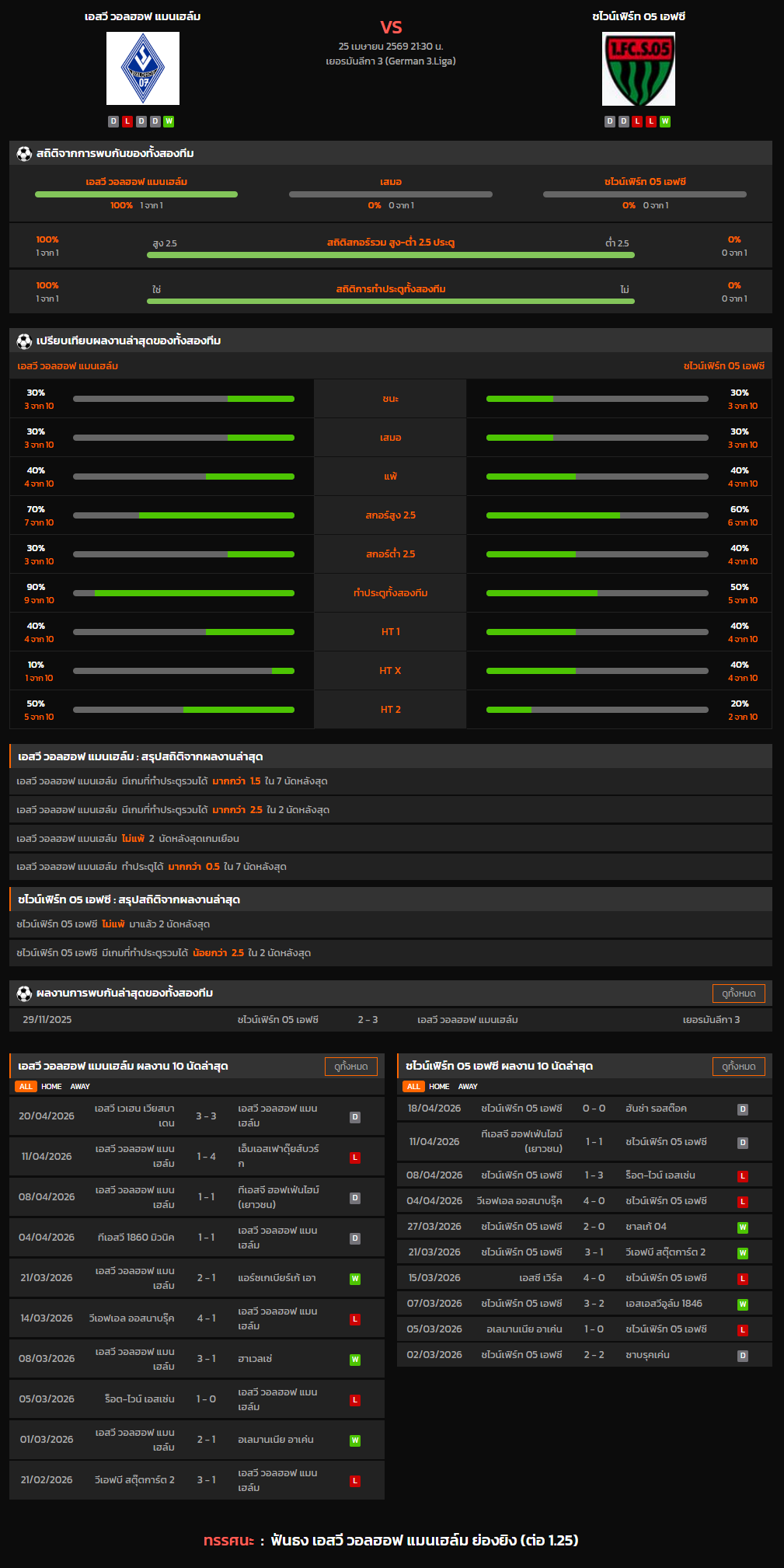The image size is (784, 1568).
Task: Switch to HOME filter for Schweinfurt matches
Action: [439, 1087]
